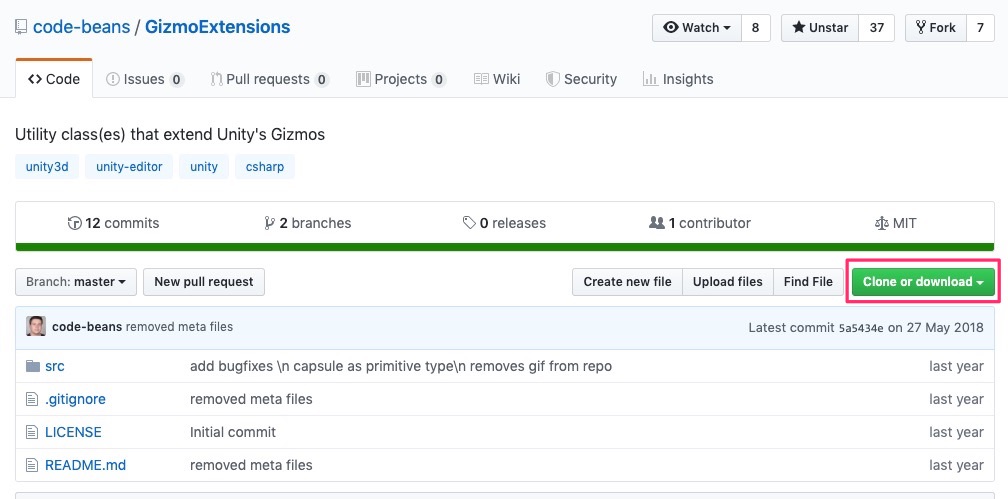
Task: Open the .gitignore file
Action: 75,399
